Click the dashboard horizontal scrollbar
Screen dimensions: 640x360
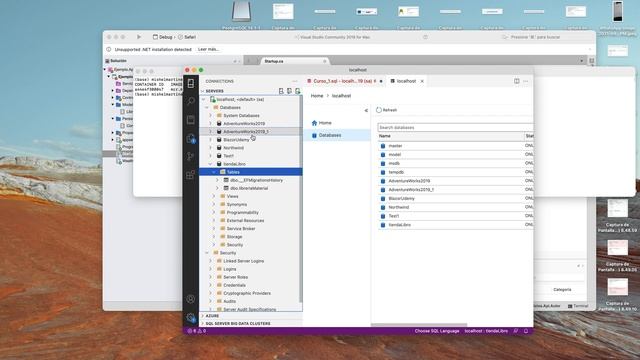[x=419, y=325]
